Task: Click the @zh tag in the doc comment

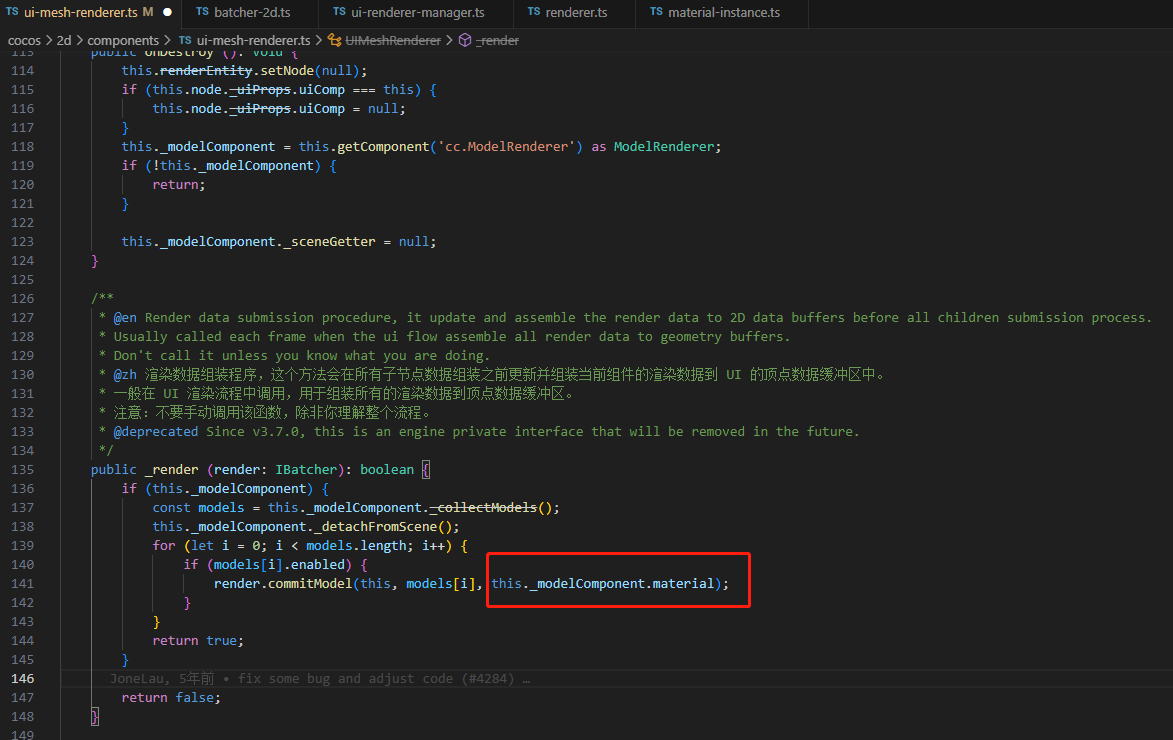Action: click(x=125, y=375)
